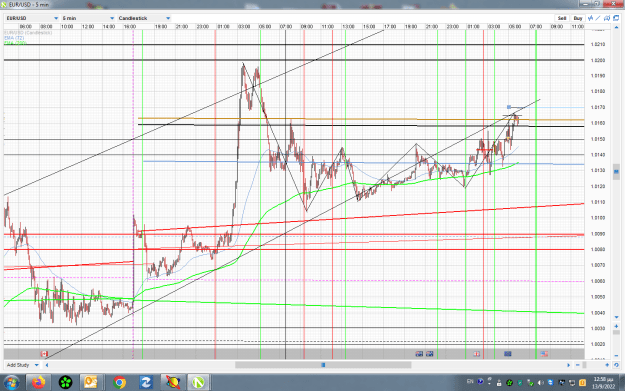This screenshot has width=625, height=391.
Task: Click the EN language indicator in tray
Action: coord(470,381)
